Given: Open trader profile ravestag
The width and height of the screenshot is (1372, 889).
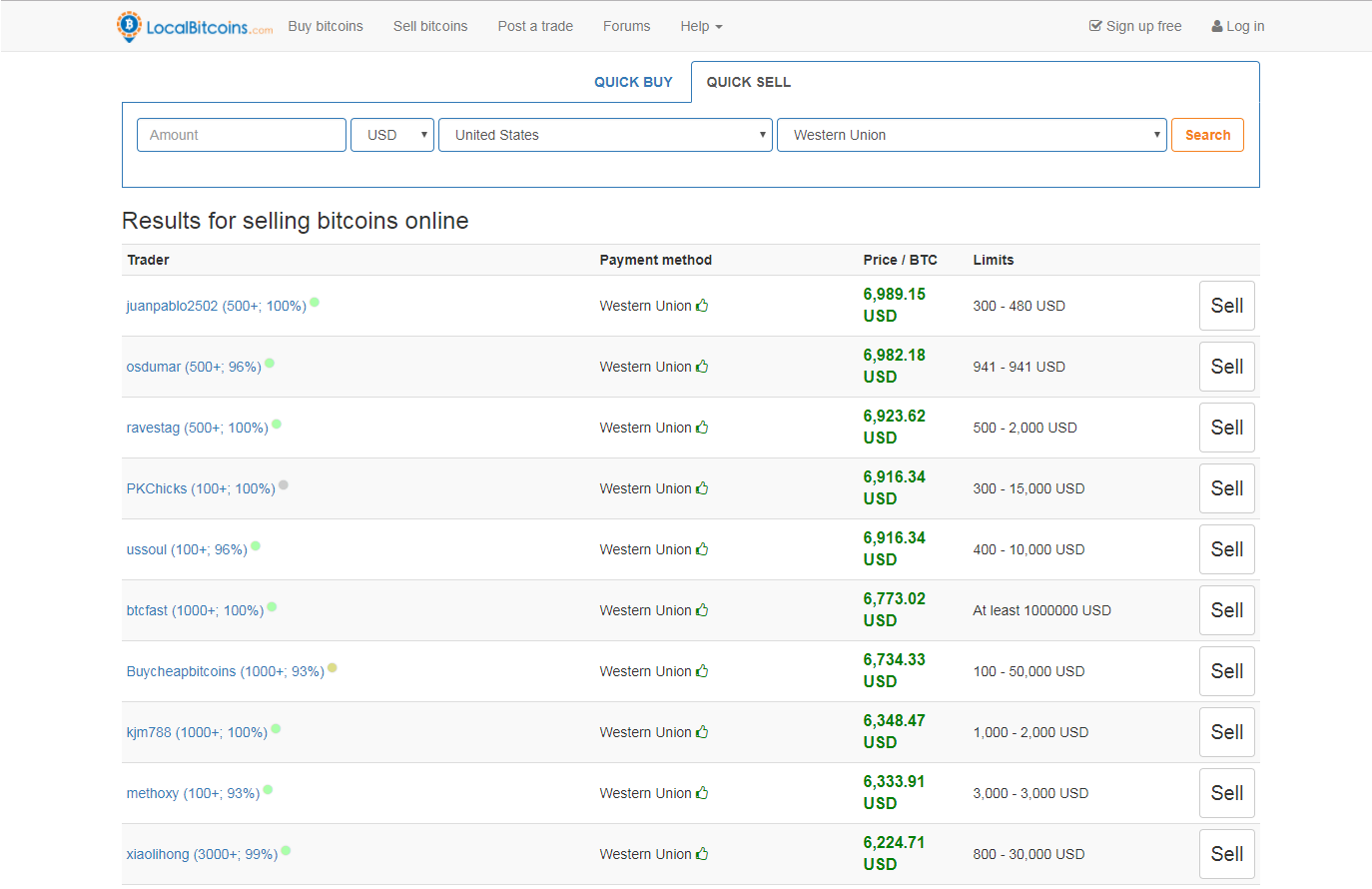Looking at the screenshot, I should pyautogui.click(x=197, y=428).
